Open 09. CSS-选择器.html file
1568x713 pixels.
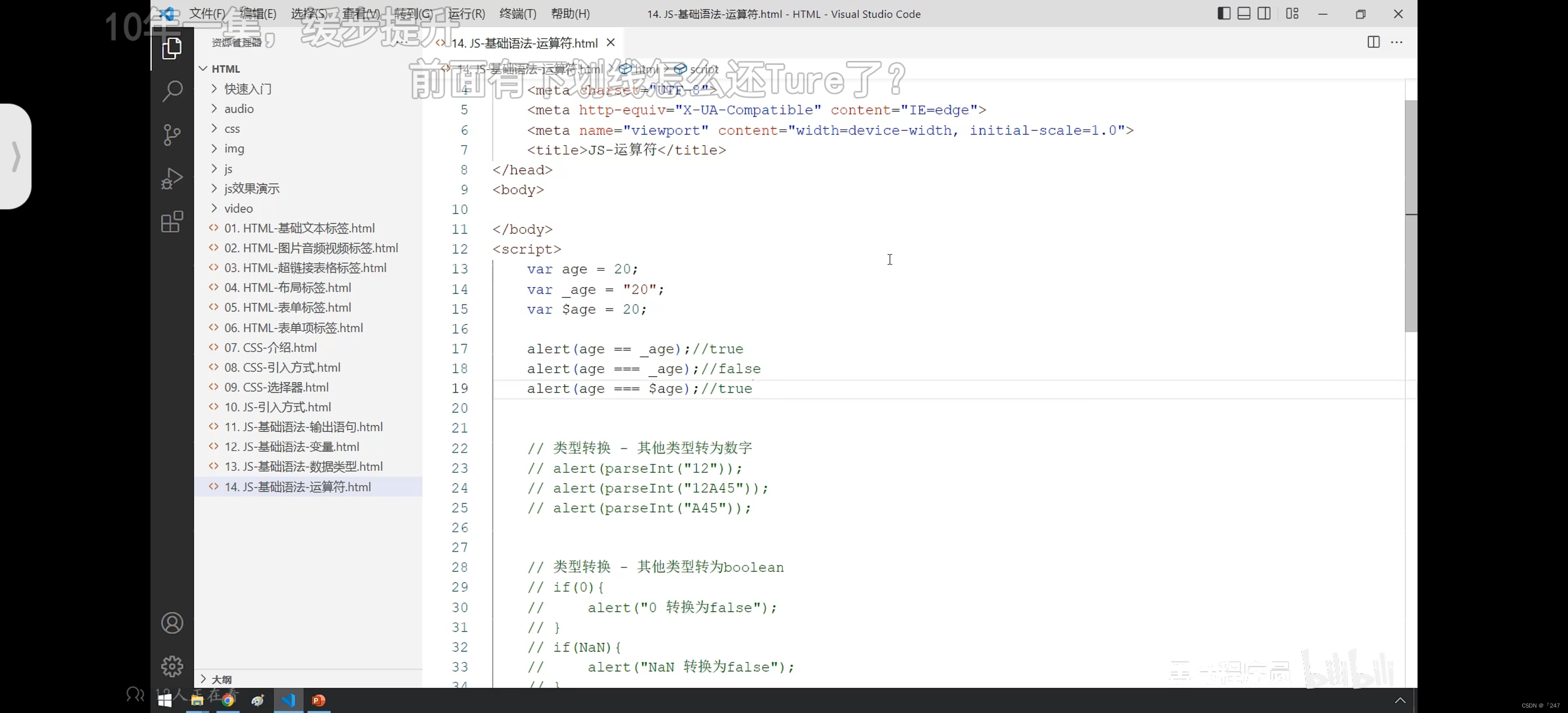(309, 387)
